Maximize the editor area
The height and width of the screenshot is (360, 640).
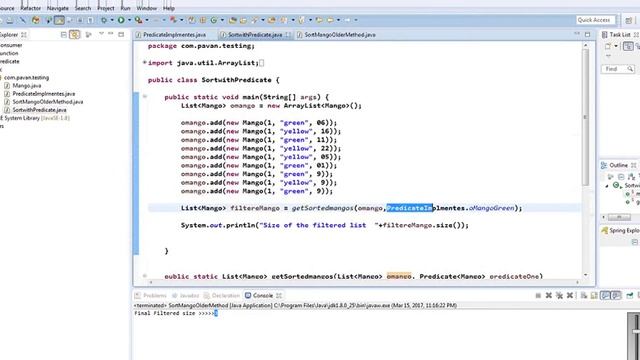click(x=587, y=34)
